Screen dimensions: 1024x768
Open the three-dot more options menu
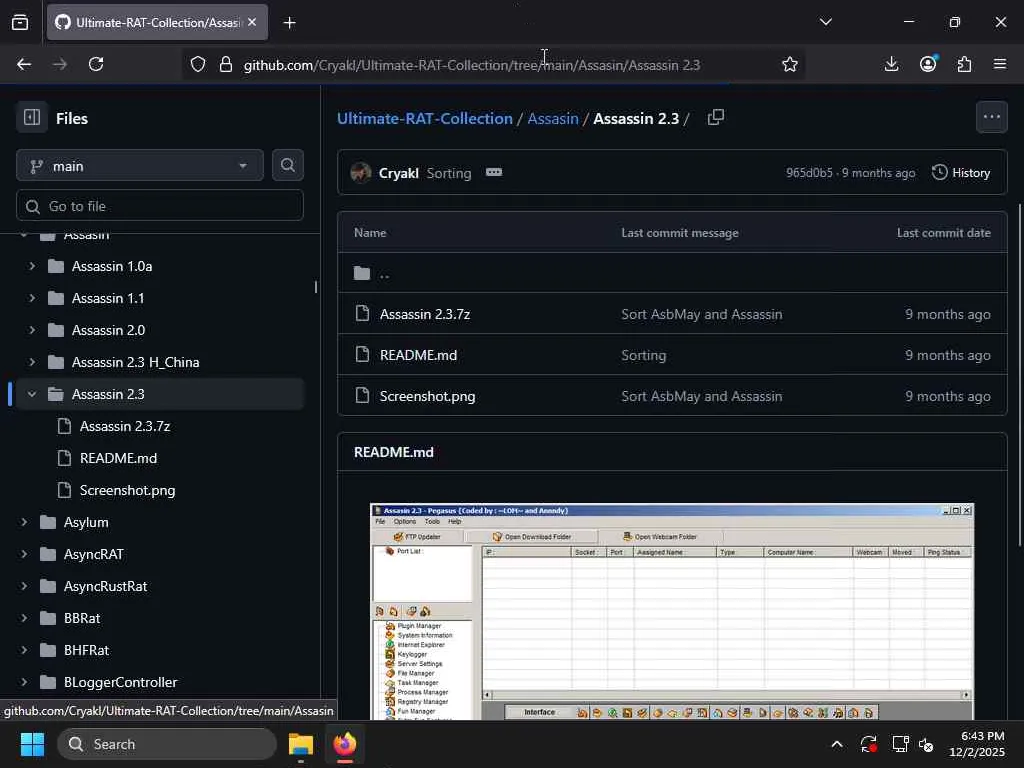tap(991, 117)
